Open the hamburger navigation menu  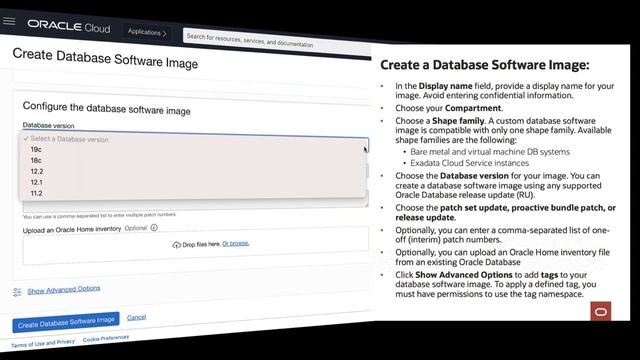tap(9, 21)
